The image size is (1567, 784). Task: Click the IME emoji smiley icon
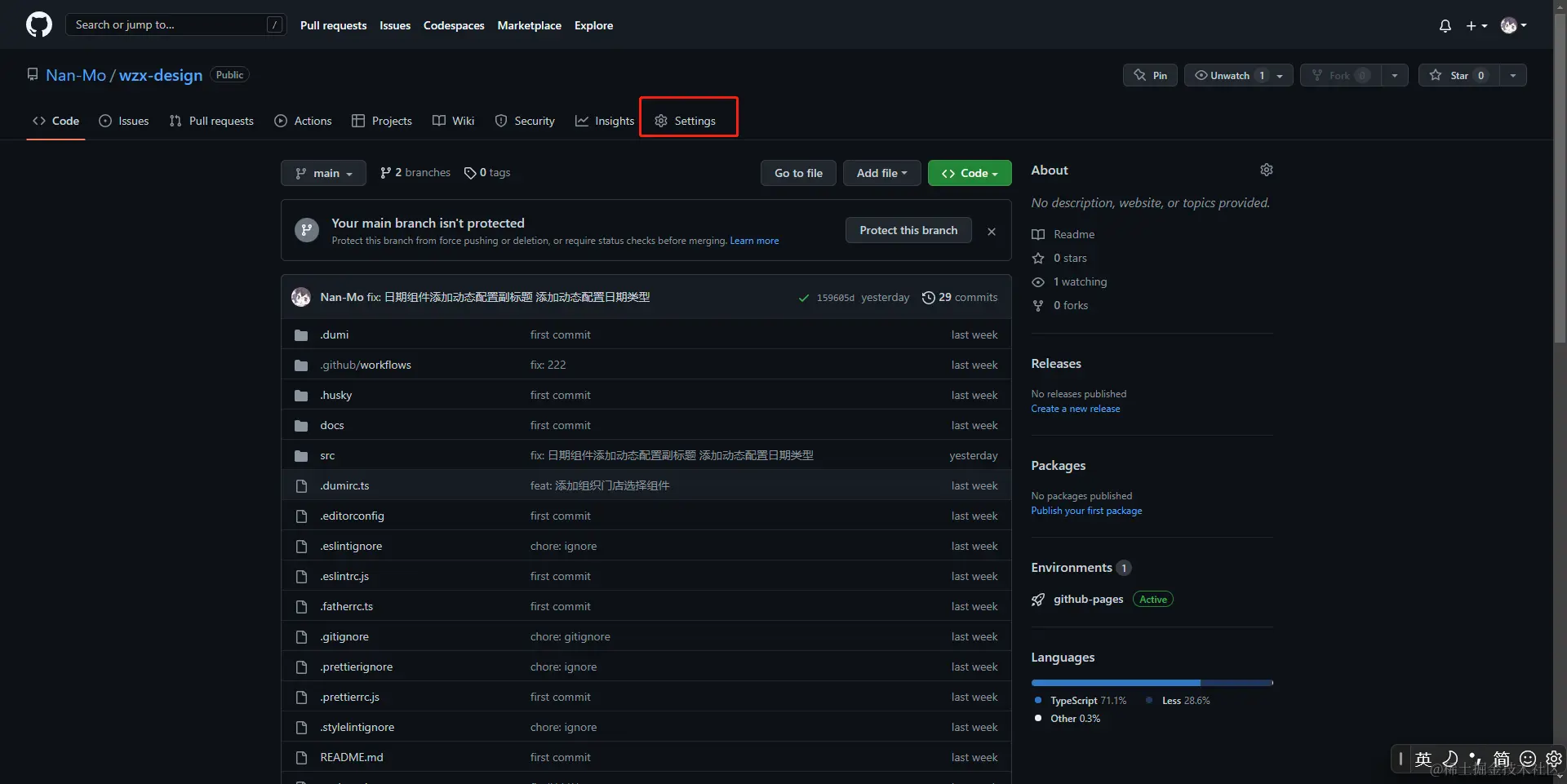click(x=1528, y=759)
